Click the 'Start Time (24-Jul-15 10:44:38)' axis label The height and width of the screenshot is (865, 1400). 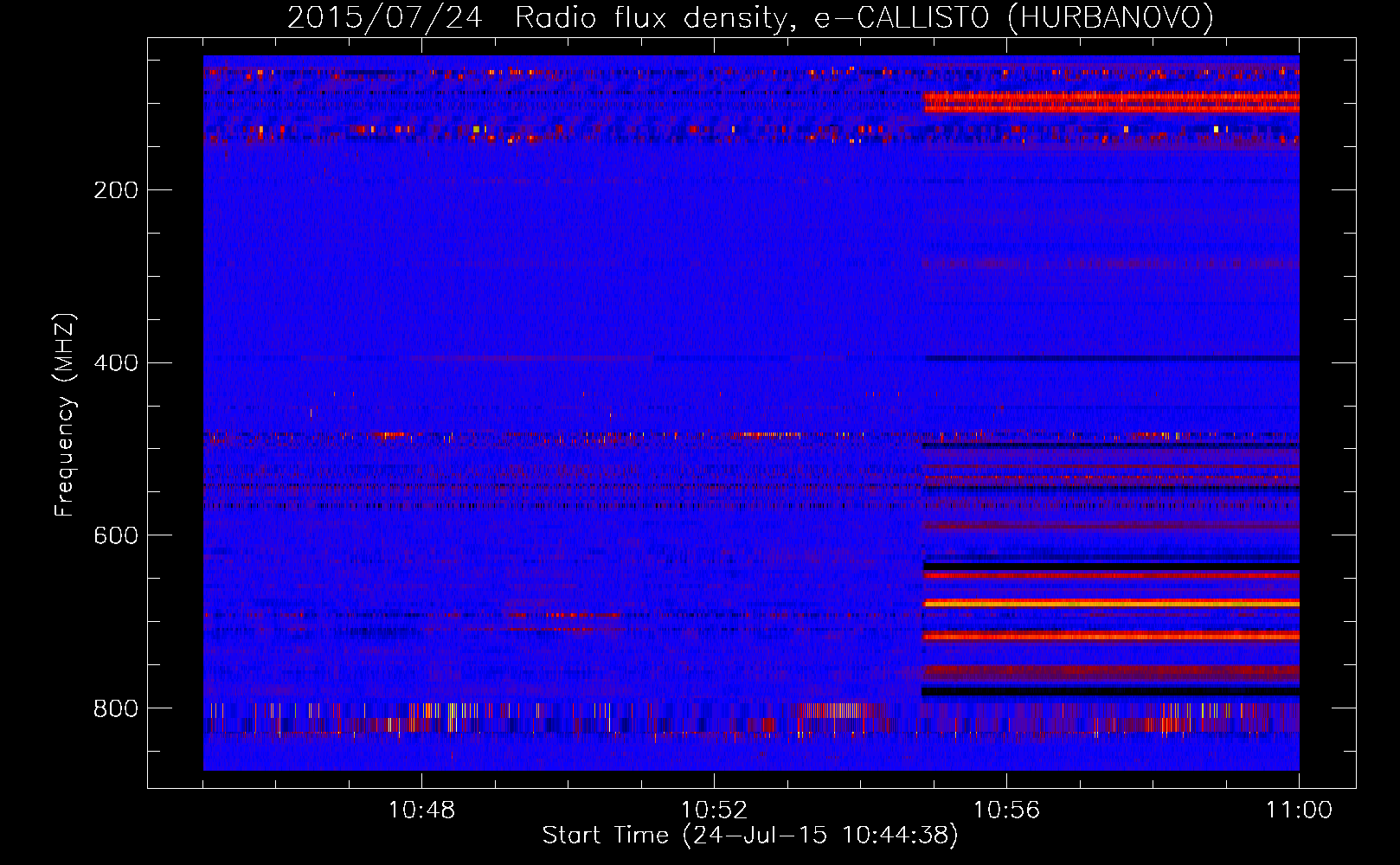click(750, 836)
